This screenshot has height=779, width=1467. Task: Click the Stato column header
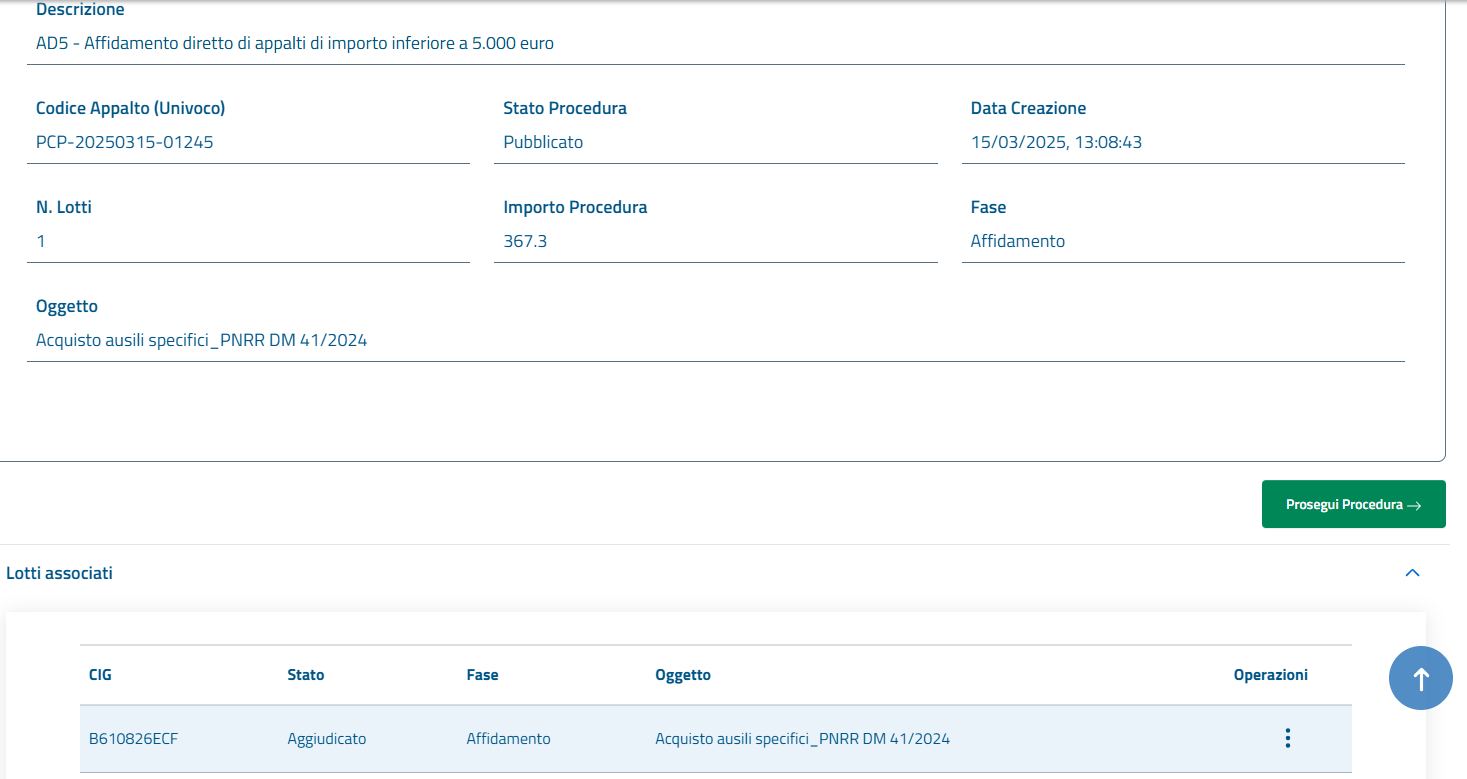[305, 675]
